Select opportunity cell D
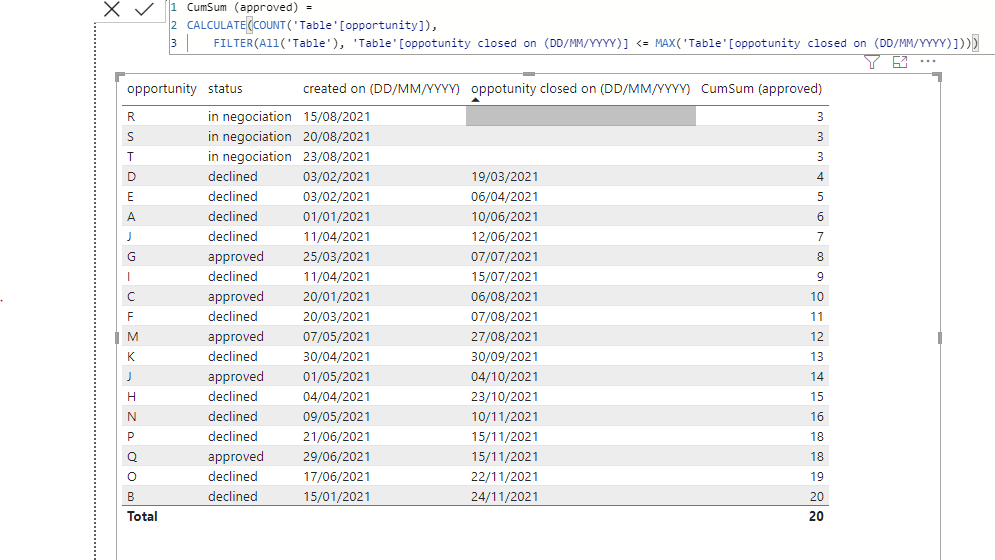 [x=131, y=177]
